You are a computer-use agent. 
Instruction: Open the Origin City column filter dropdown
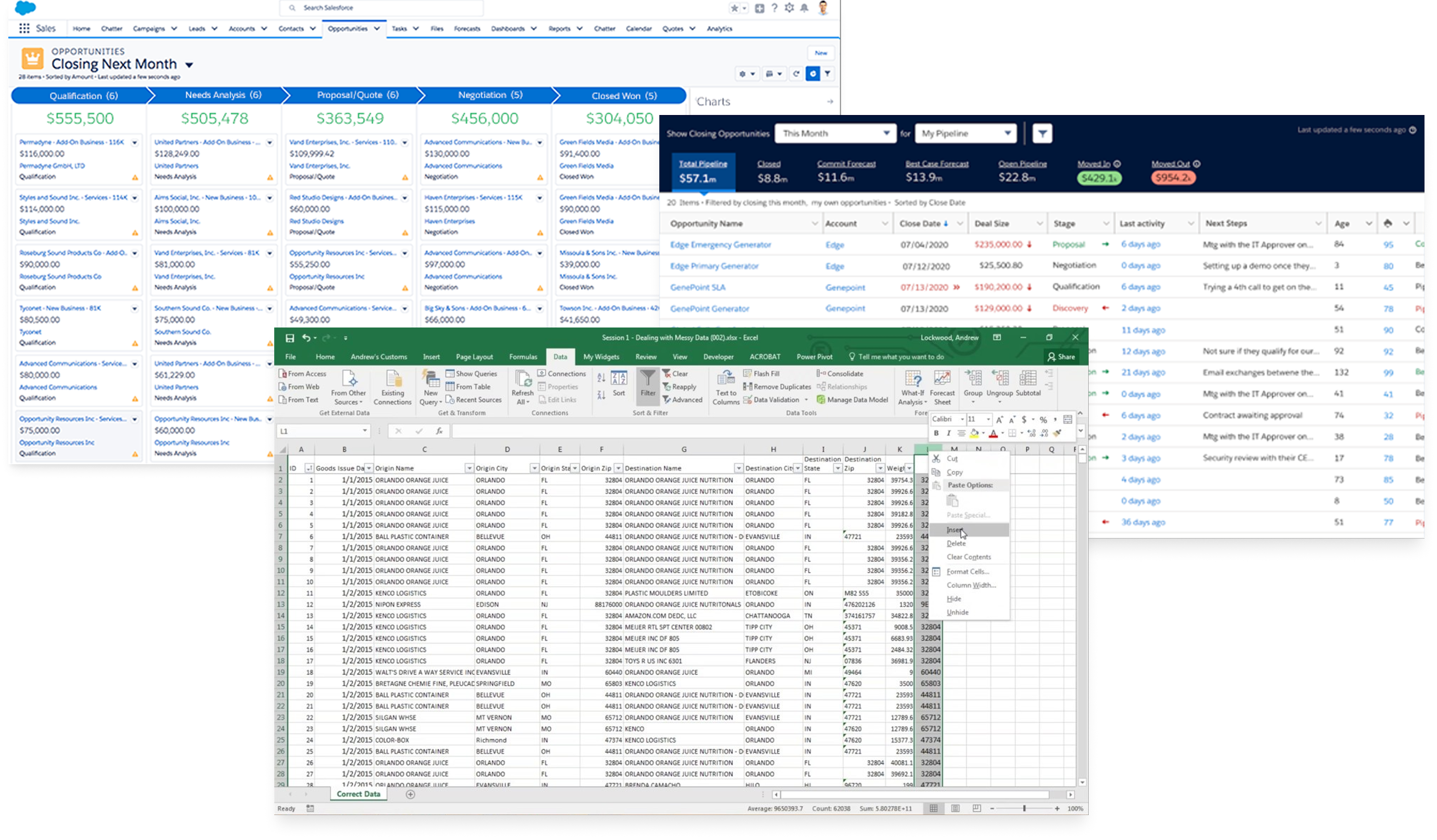[x=534, y=468]
